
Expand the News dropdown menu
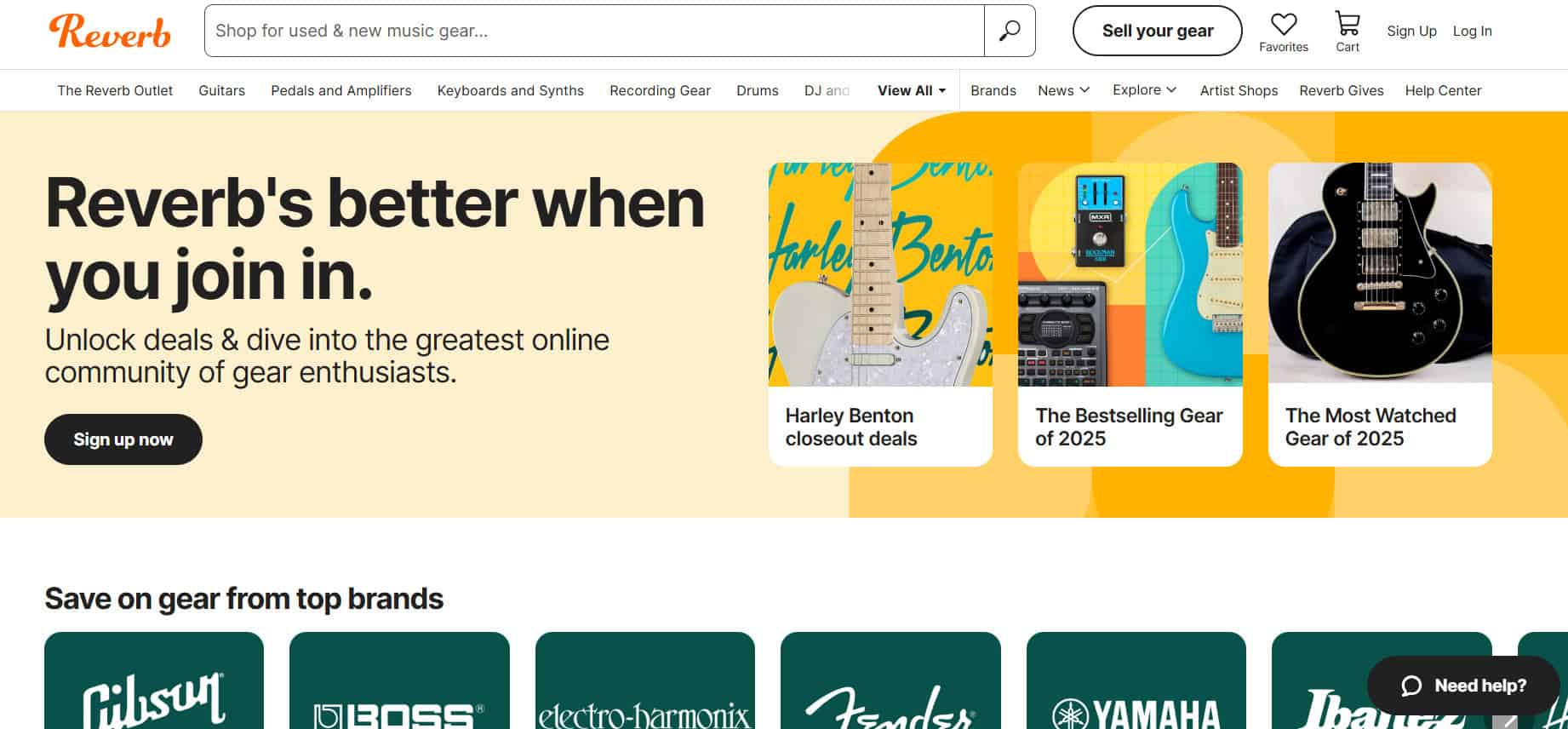[x=1063, y=90]
